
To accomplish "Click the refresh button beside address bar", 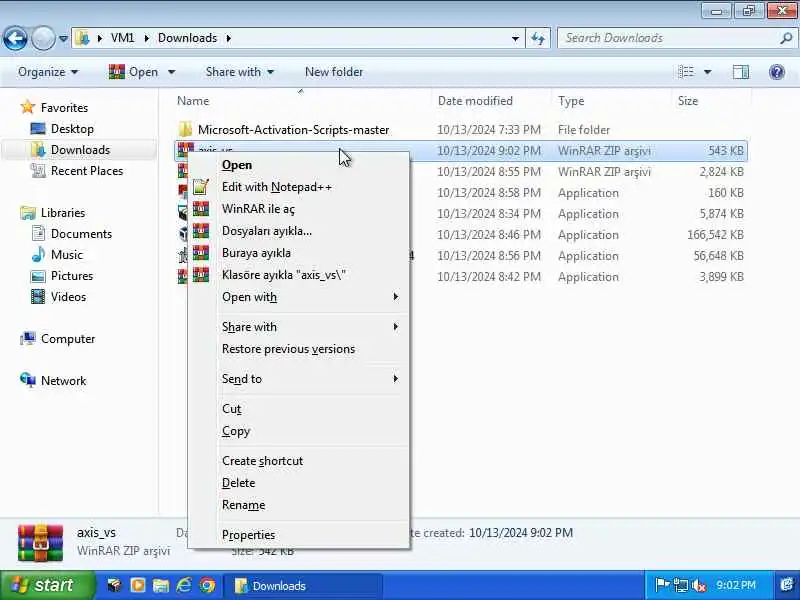I will tap(538, 38).
